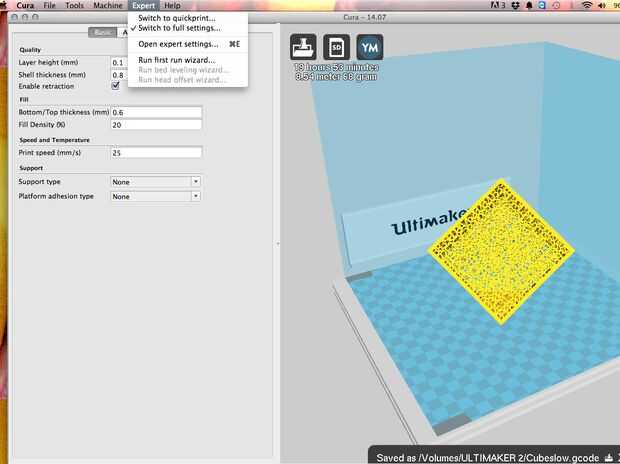This screenshot has width=620, height=464.
Task: Click the Layer height input field
Action: [119, 62]
